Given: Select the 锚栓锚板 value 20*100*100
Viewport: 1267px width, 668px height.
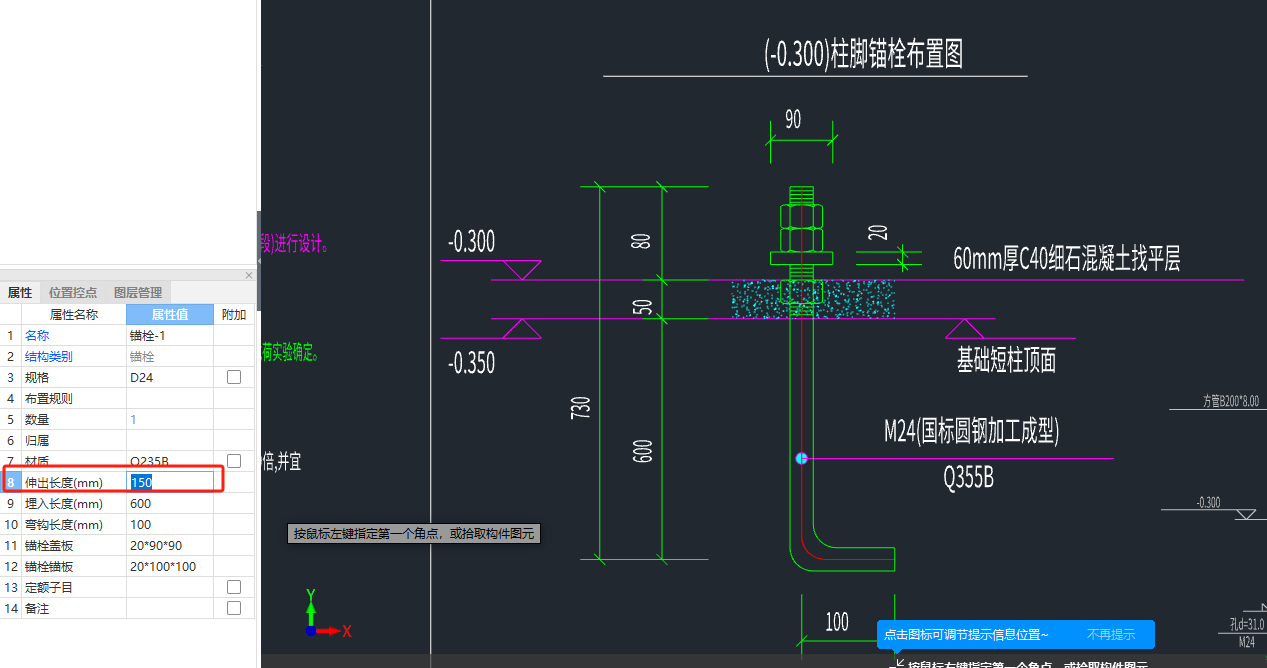Looking at the screenshot, I should 170,566.
